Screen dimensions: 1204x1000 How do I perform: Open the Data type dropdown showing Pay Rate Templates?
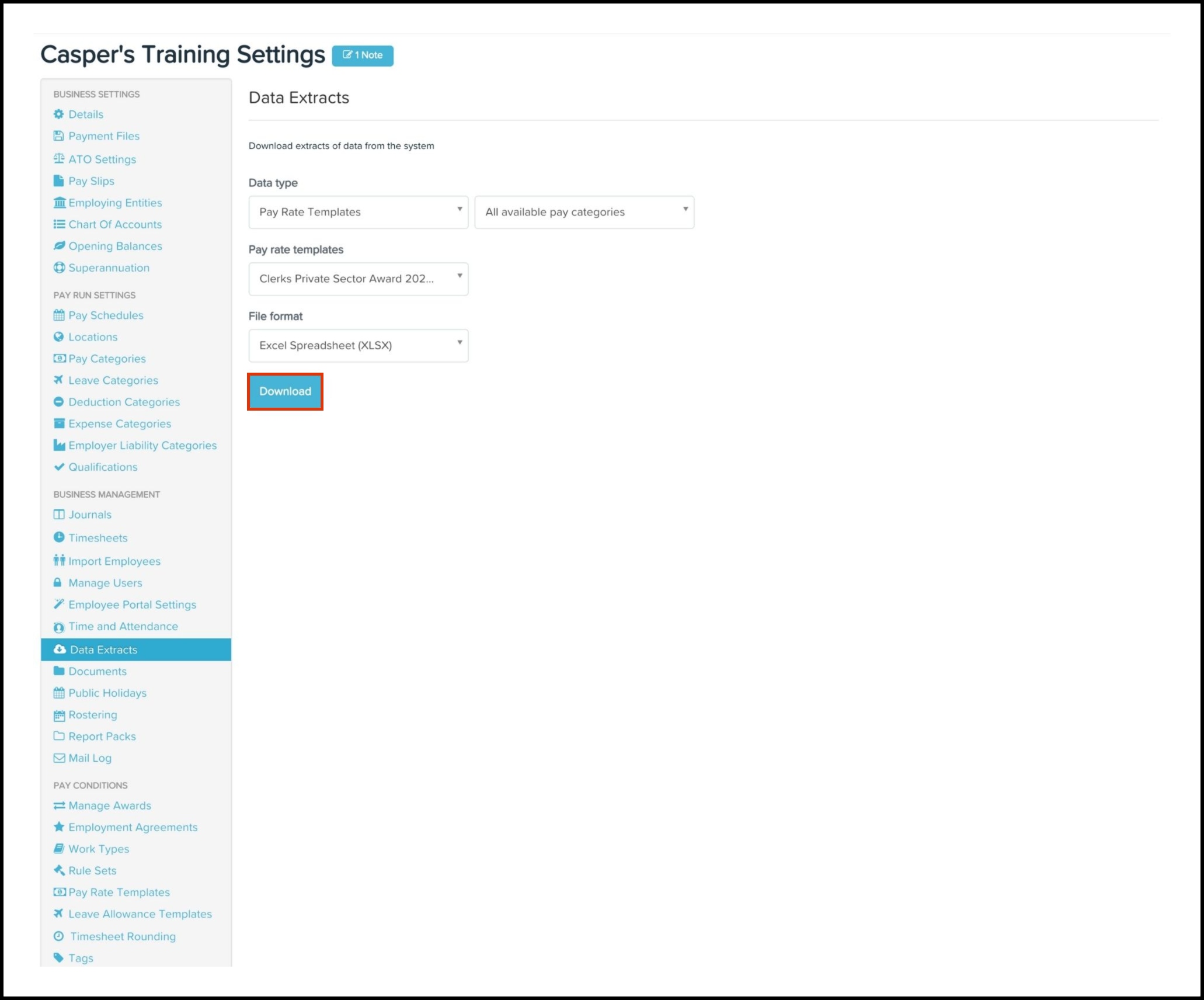(x=359, y=212)
